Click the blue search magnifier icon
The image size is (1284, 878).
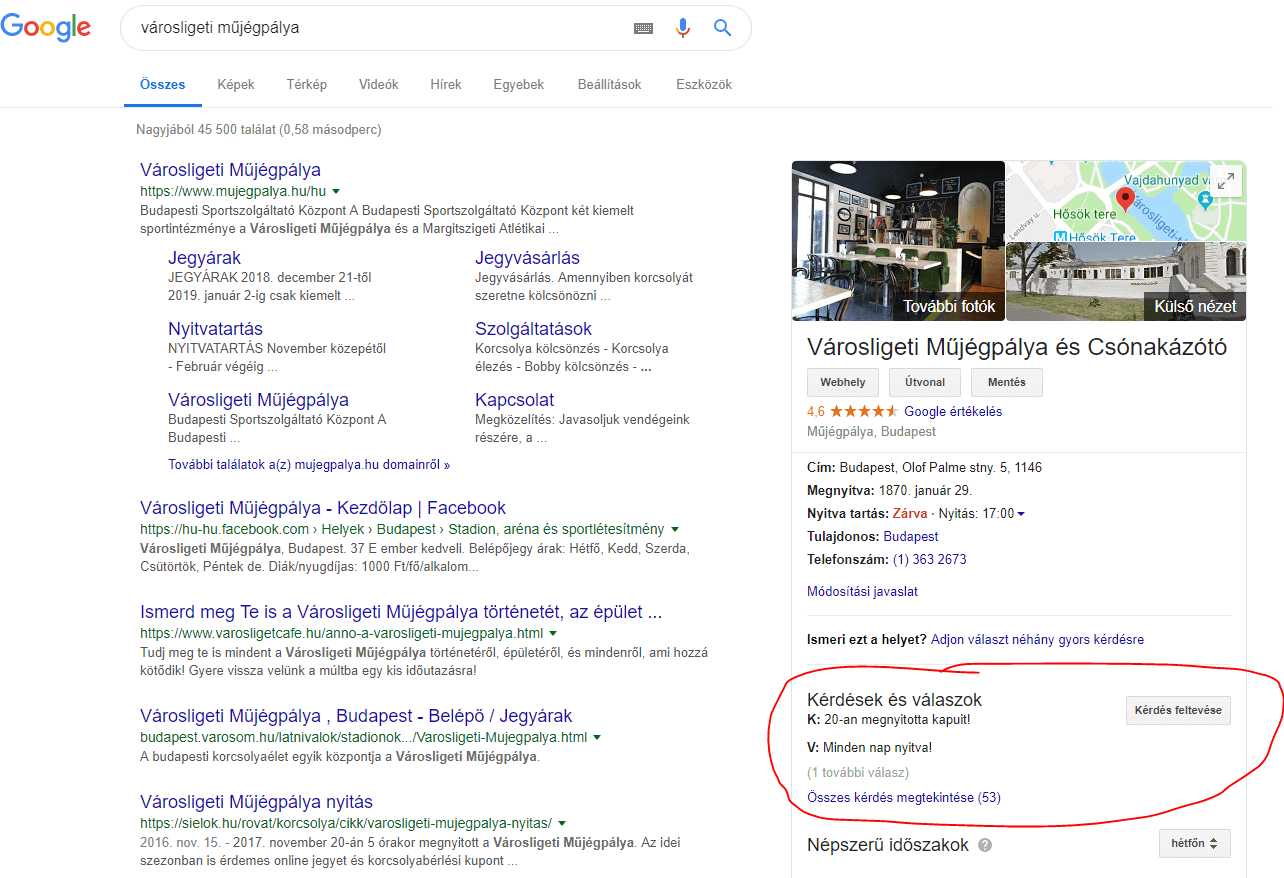tap(723, 28)
